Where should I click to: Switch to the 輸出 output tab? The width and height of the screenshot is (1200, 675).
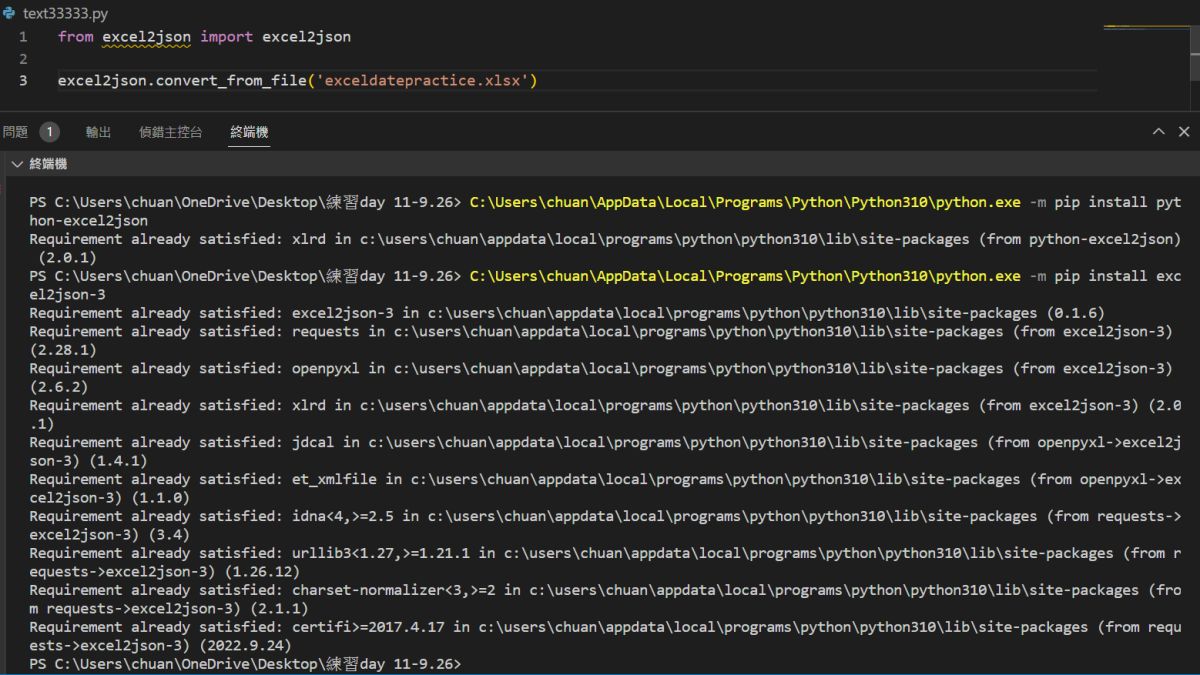[98, 132]
